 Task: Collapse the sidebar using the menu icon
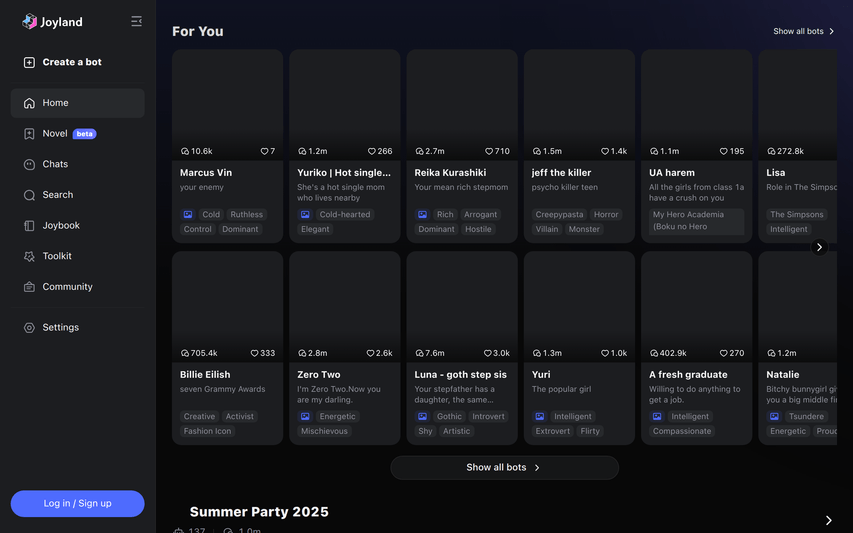[136, 21]
